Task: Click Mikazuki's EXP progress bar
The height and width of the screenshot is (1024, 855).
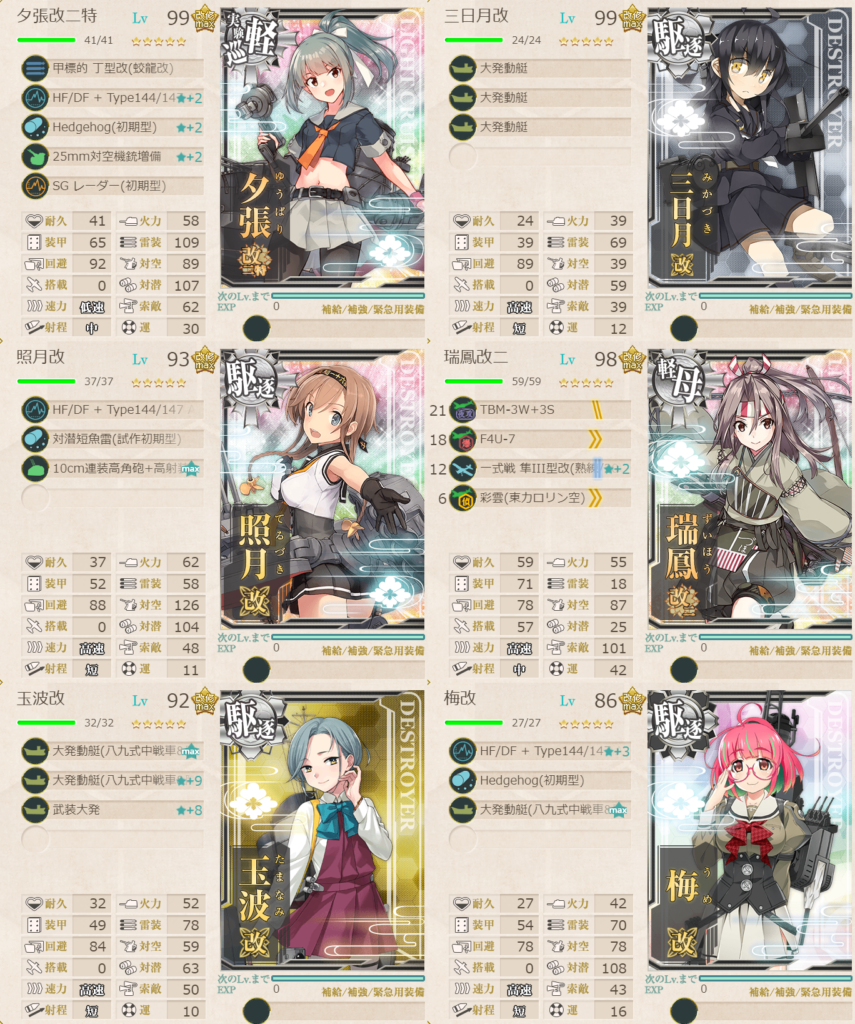Action: 775,296
